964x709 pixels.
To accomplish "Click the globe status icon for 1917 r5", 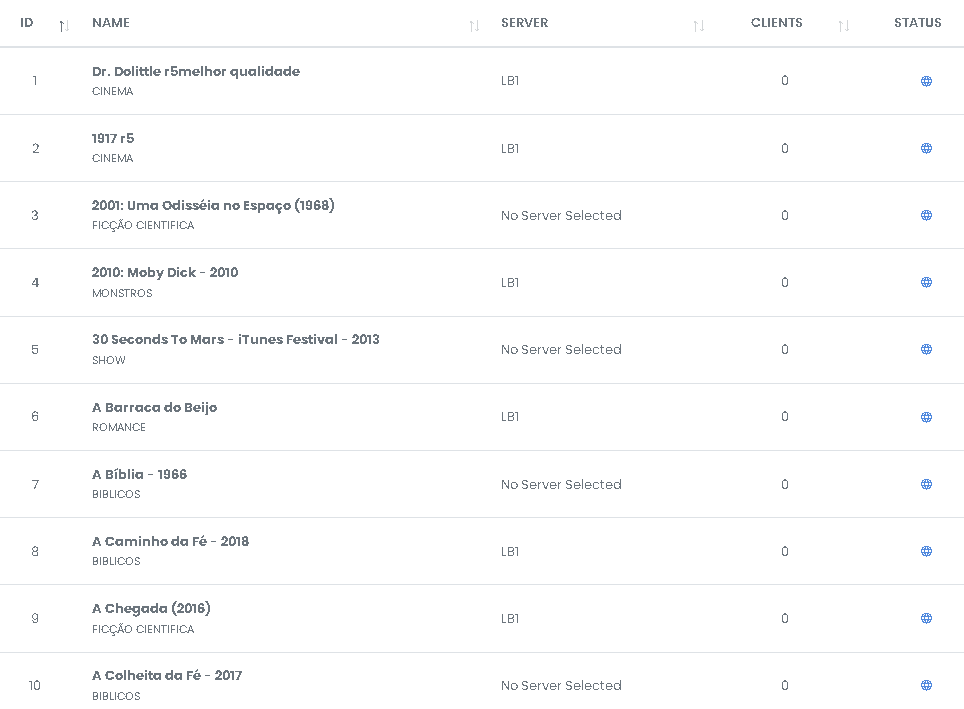I will click(926, 148).
